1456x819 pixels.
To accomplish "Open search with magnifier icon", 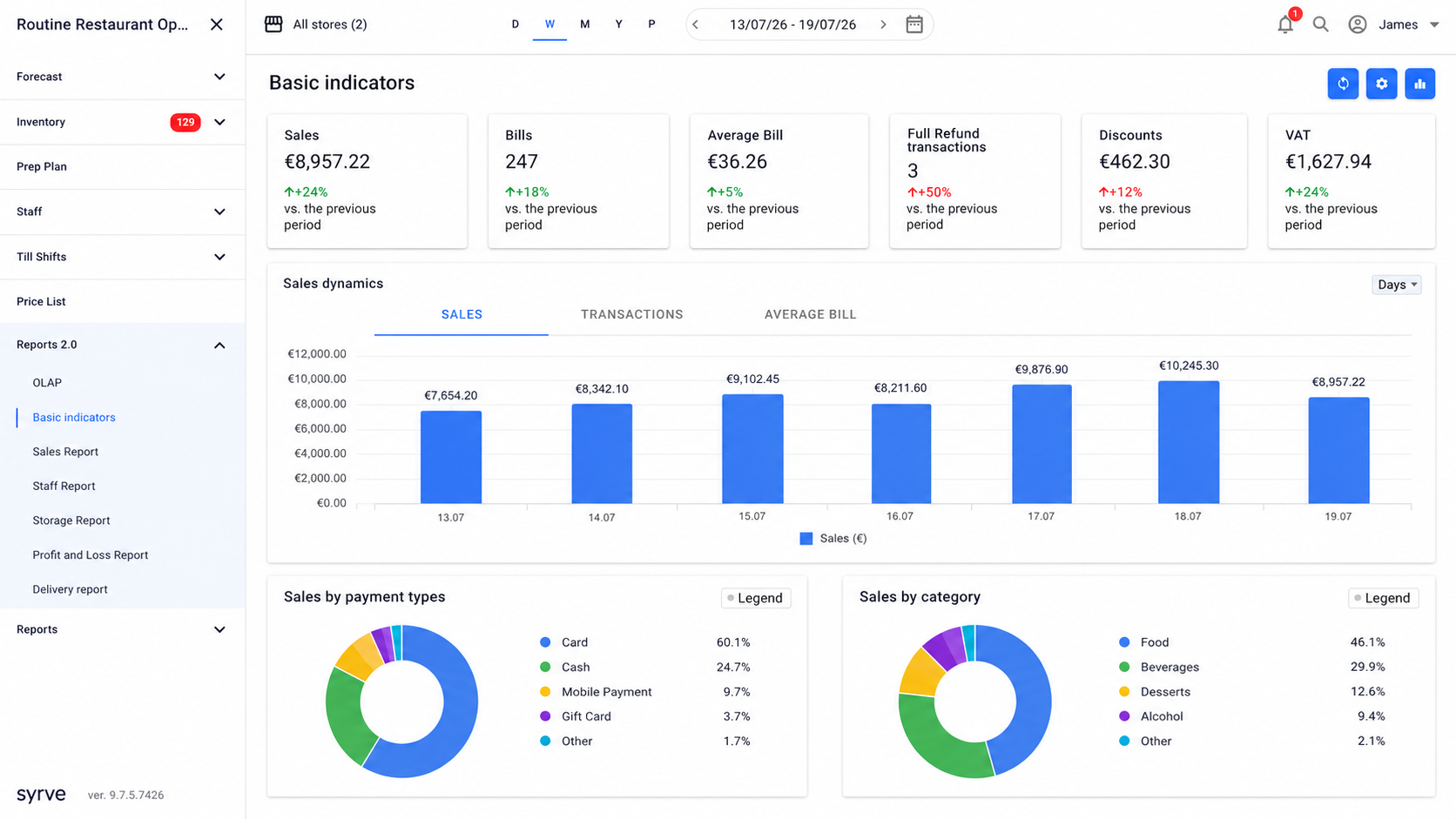I will (1321, 24).
